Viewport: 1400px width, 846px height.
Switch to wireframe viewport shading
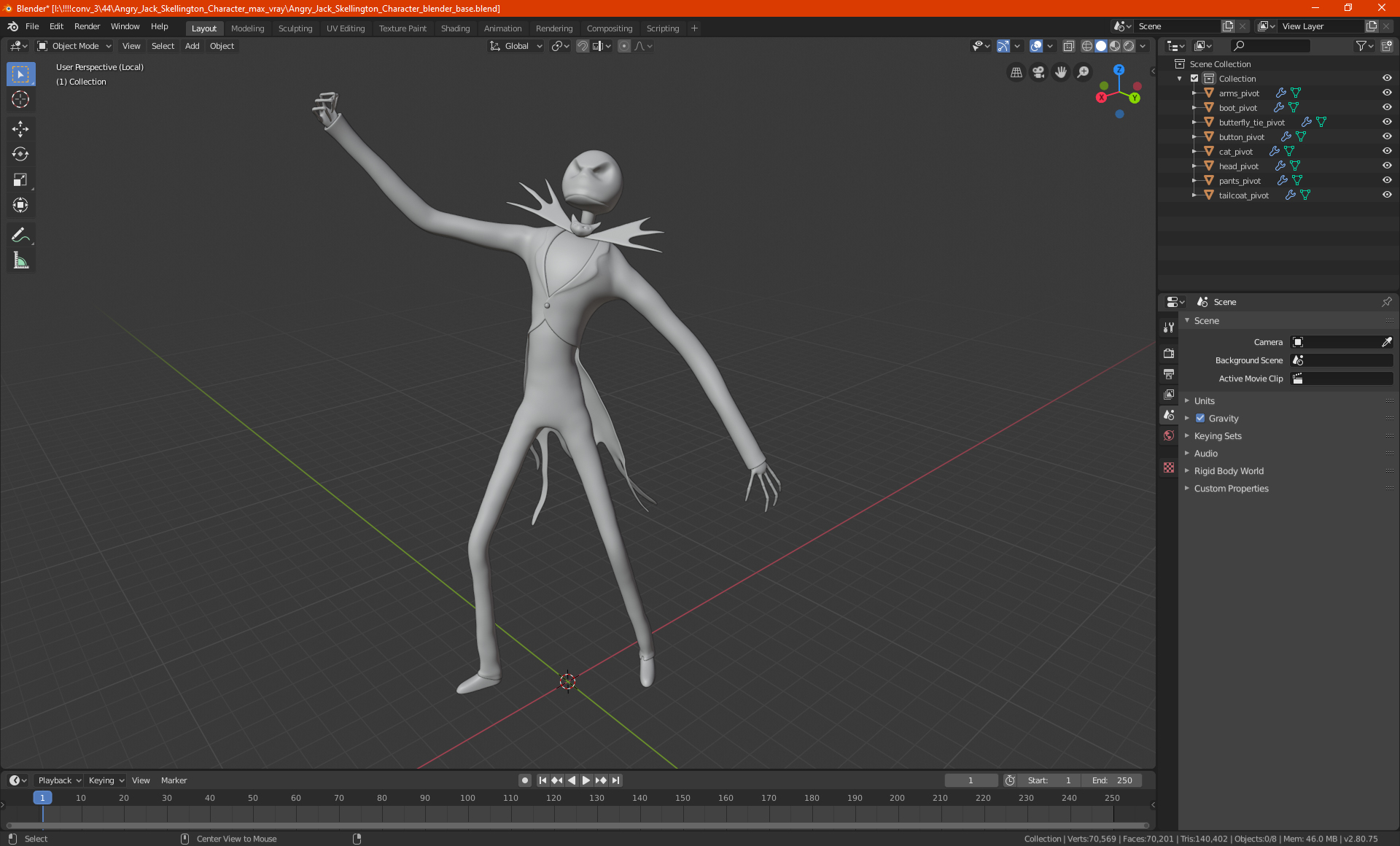[1086, 46]
